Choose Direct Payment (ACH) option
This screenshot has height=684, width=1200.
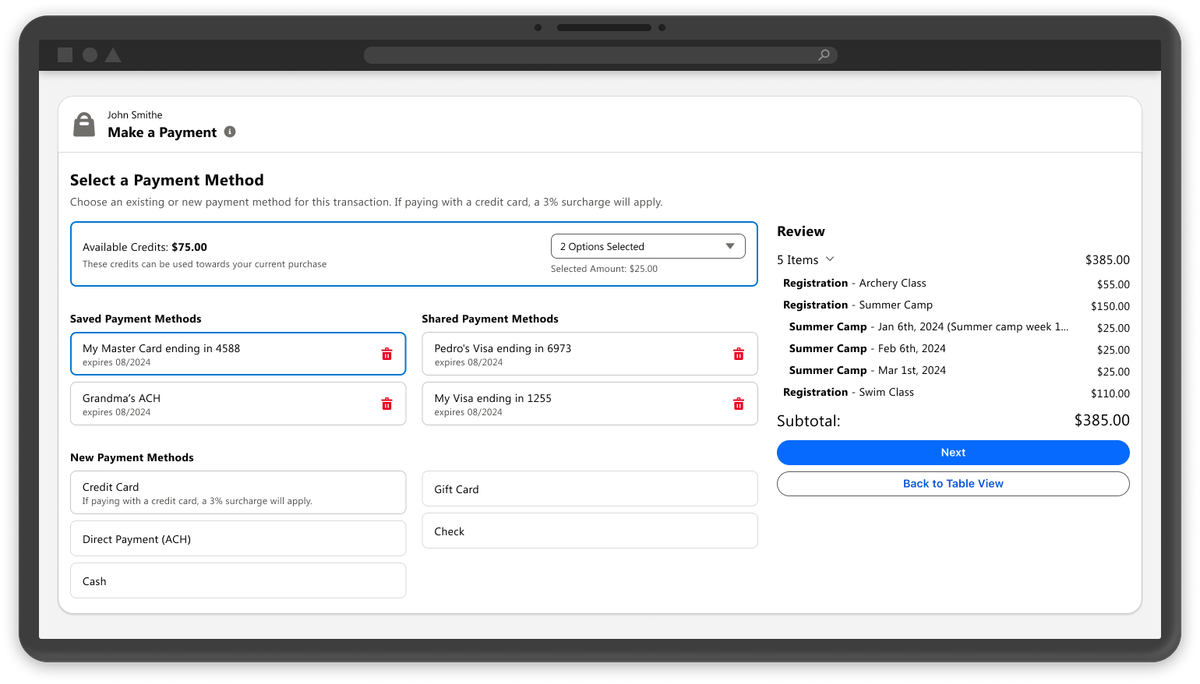238,539
